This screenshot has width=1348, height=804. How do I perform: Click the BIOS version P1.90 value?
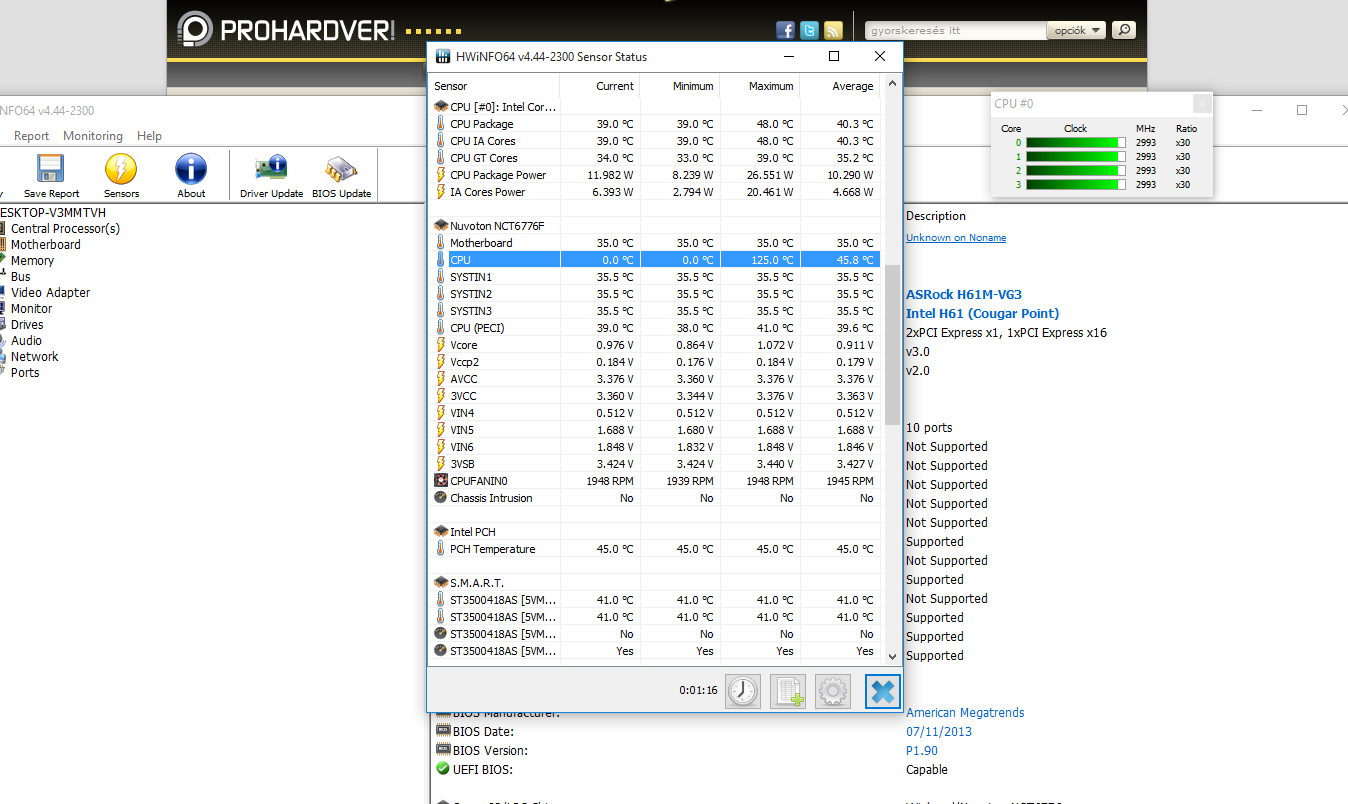(922, 751)
